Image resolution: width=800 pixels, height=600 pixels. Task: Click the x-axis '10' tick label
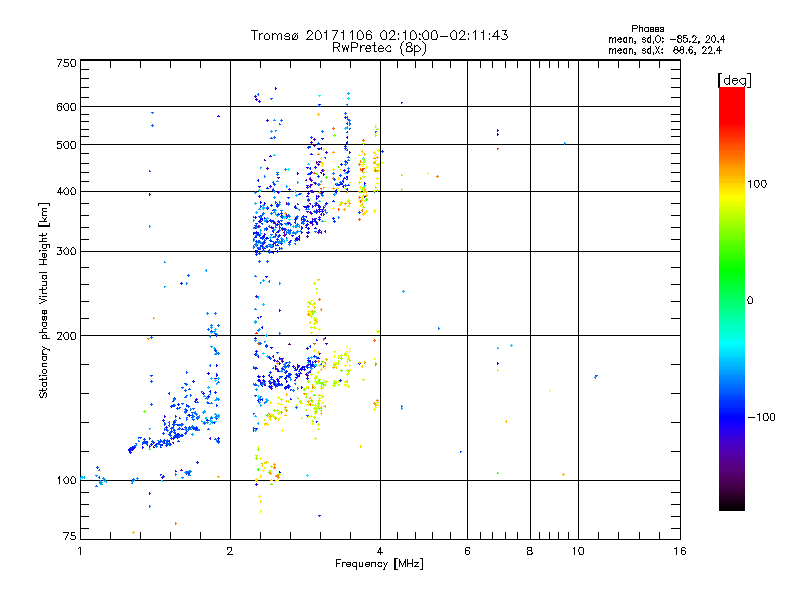(x=578, y=551)
